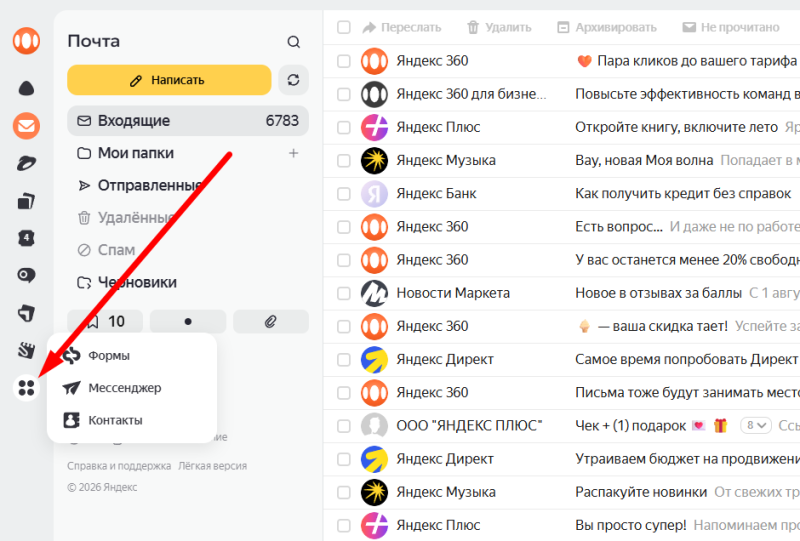Filter unread messages with the dot button
800x541 pixels.
[x=188, y=321]
